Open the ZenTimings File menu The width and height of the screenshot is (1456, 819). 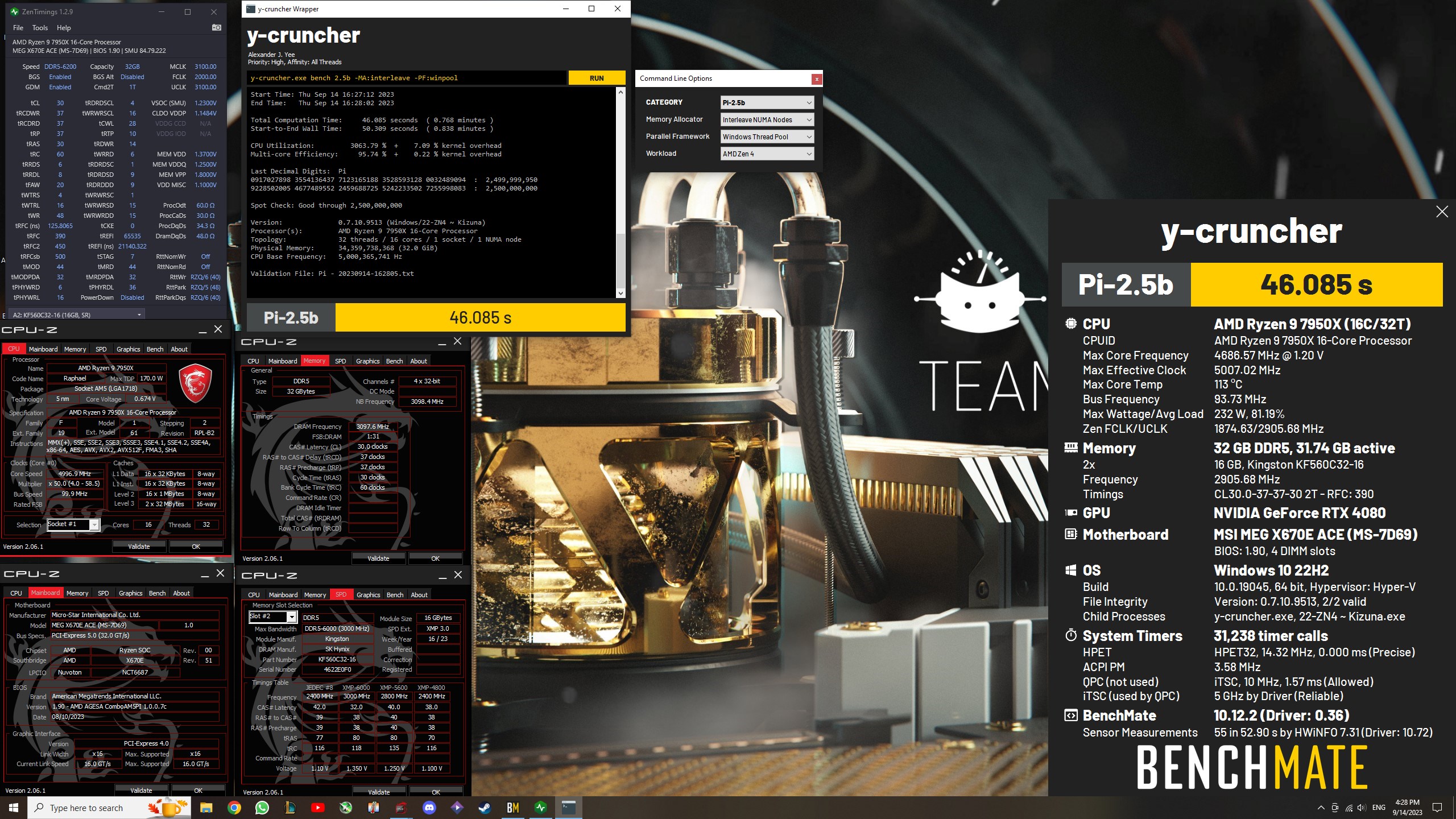tap(18, 27)
